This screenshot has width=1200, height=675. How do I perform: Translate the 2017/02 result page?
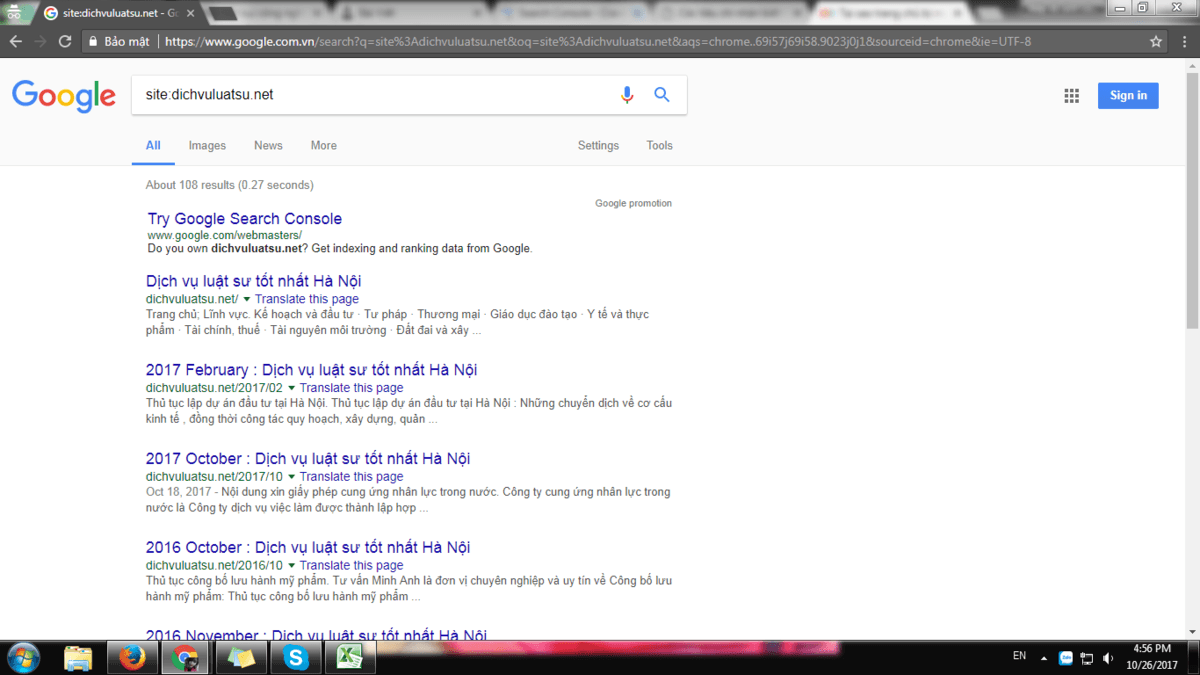click(352, 388)
